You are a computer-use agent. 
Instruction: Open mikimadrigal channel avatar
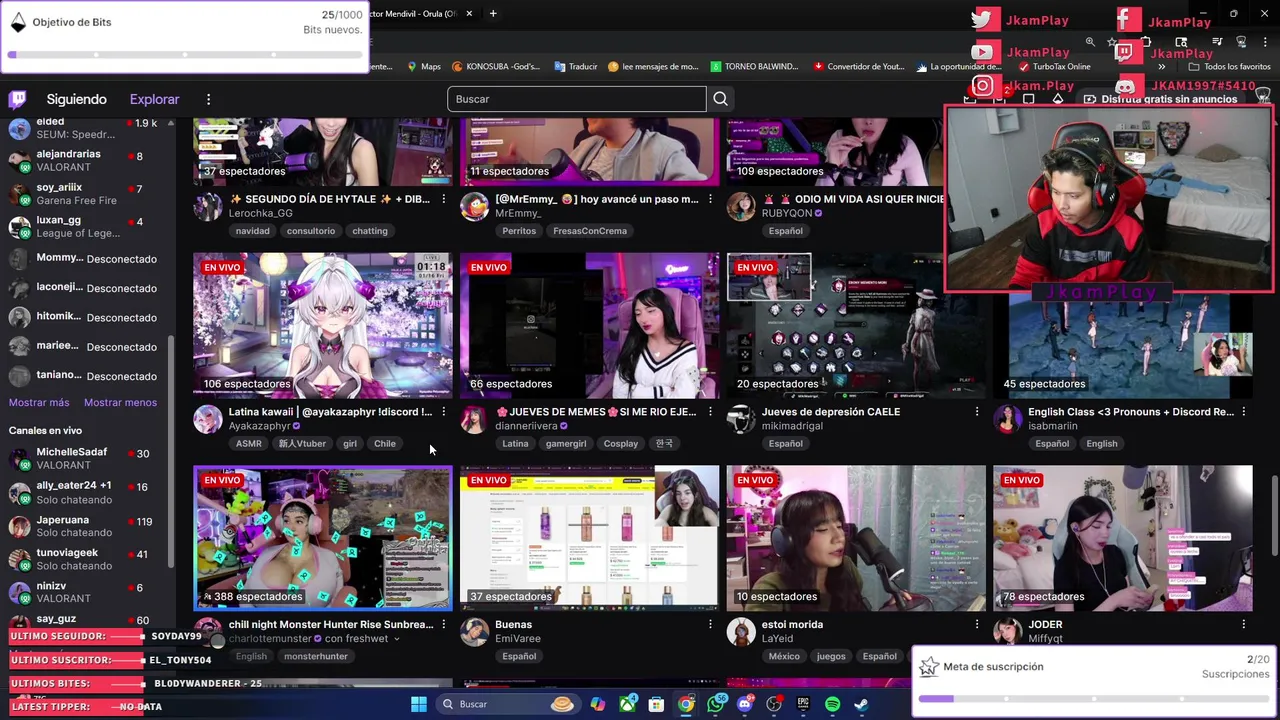click(x=741, y=419)
